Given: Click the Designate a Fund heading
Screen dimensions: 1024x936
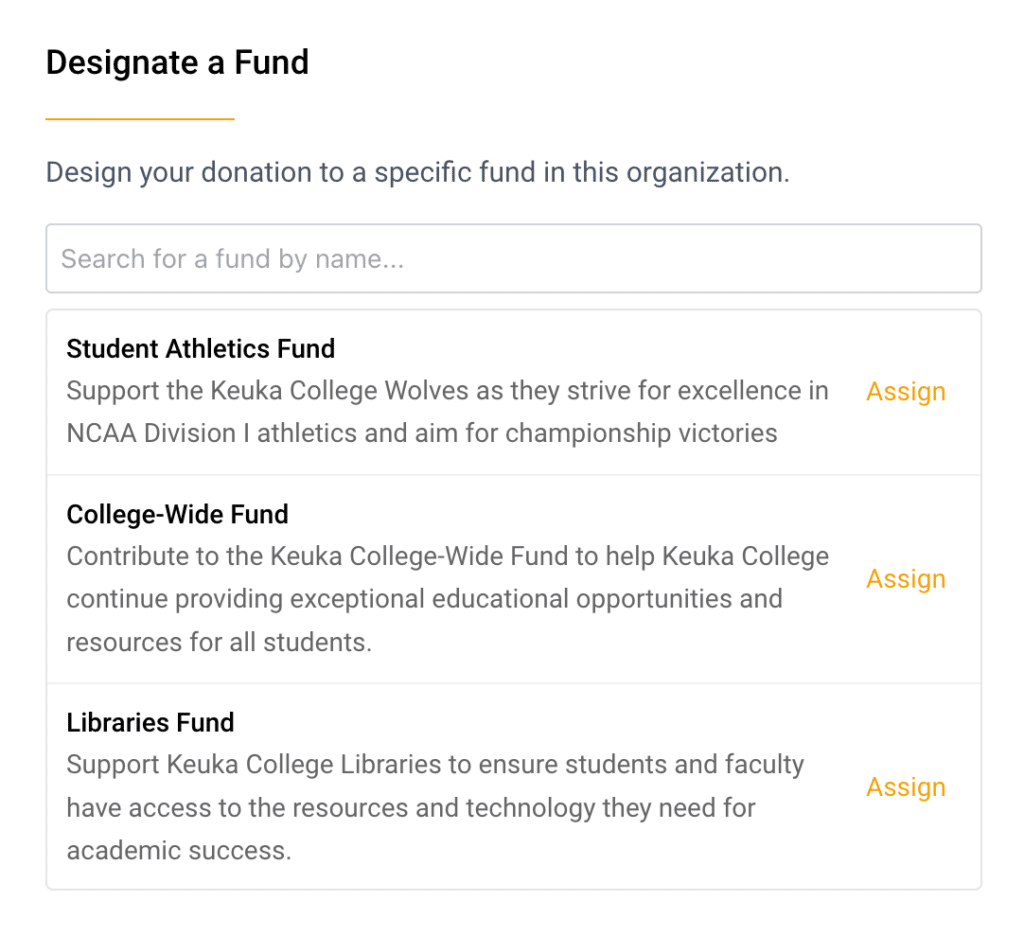Looking at the screenshot, I should click(x=177, y=62).
